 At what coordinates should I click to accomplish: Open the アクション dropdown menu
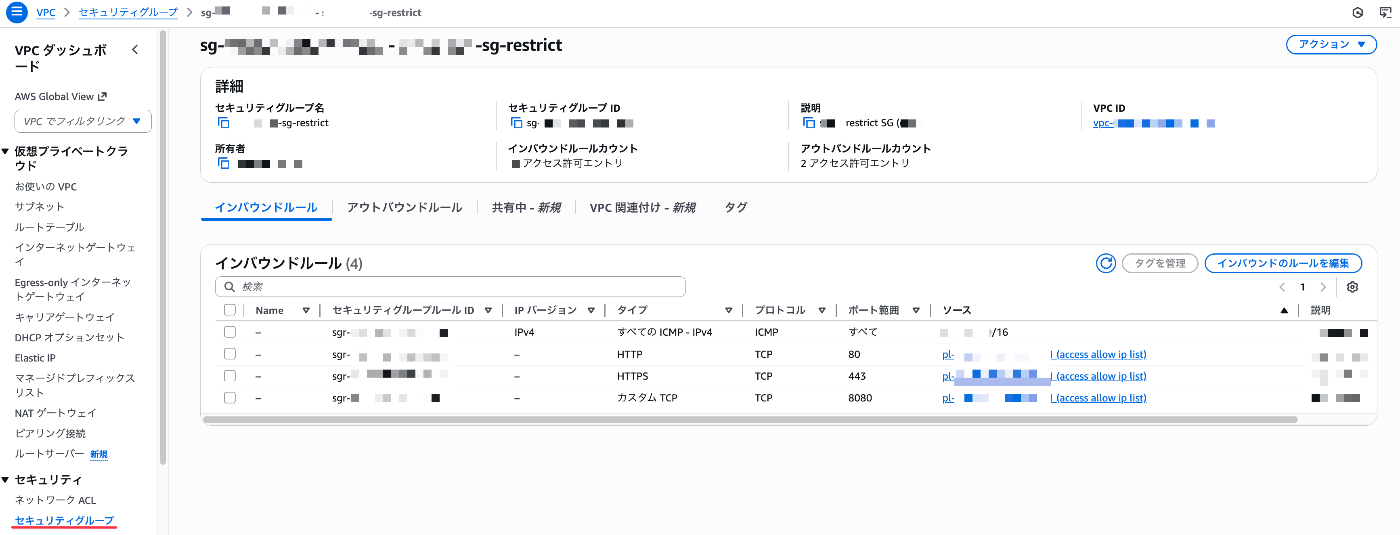pos(1331,45)
